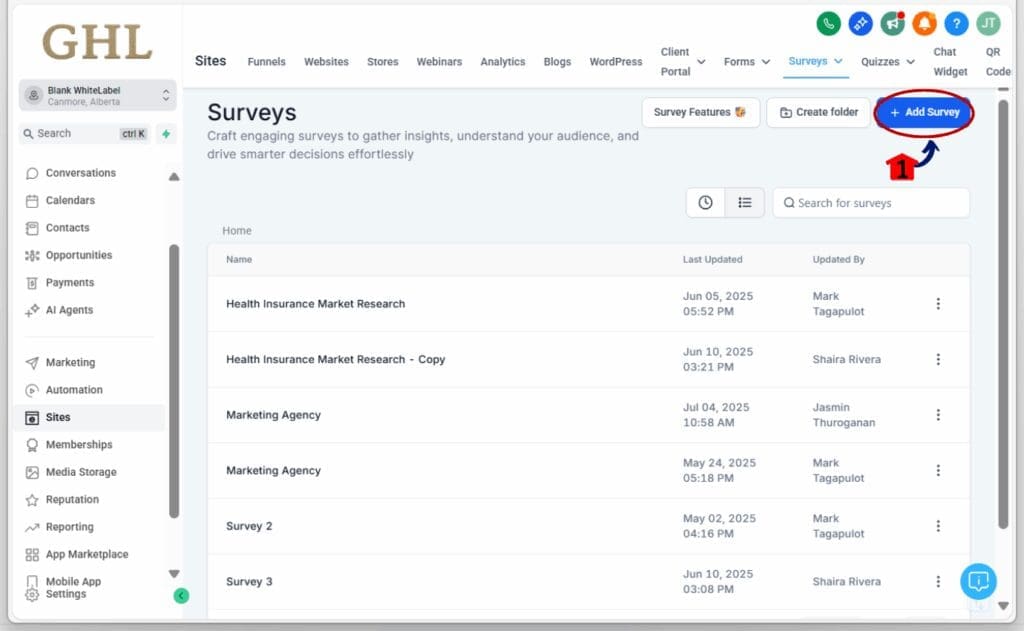Expand the Surveys dropdown tab
Image resolution: width=1024 pixels, height=631 pixels.
(x=815, y=61)
